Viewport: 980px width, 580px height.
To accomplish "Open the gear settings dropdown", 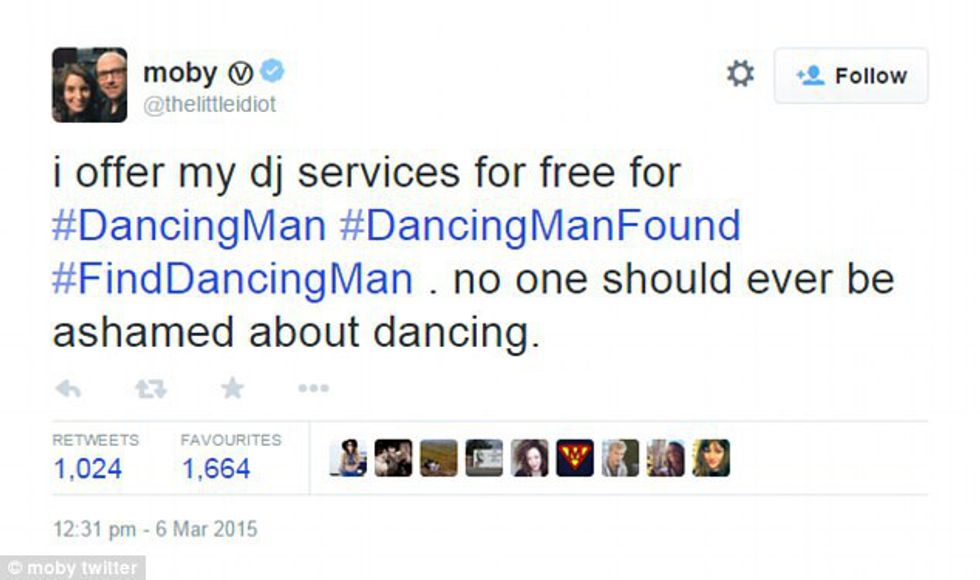I will [740, 74].
